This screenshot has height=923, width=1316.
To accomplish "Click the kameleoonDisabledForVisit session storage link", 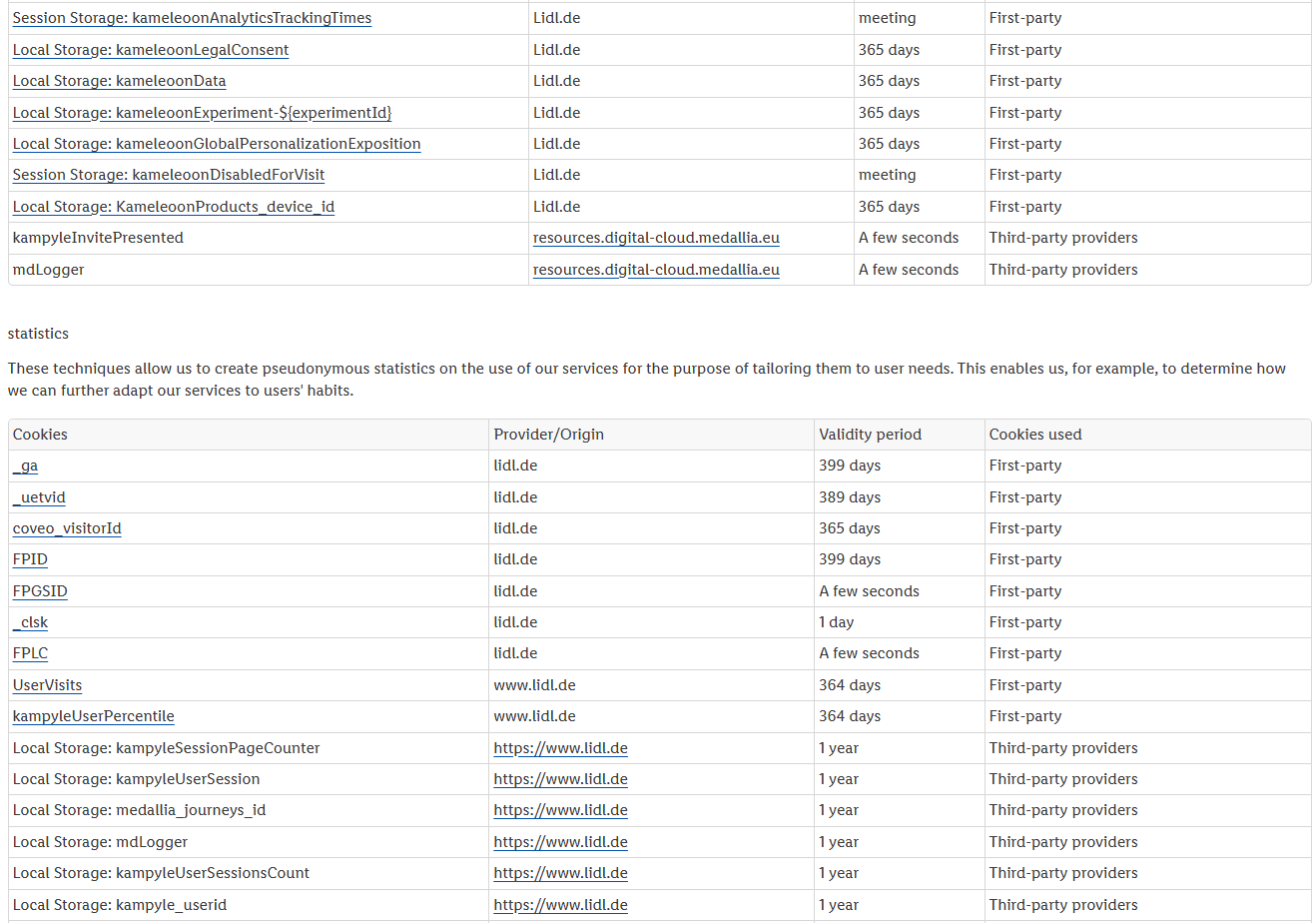I will pos(169,175).
